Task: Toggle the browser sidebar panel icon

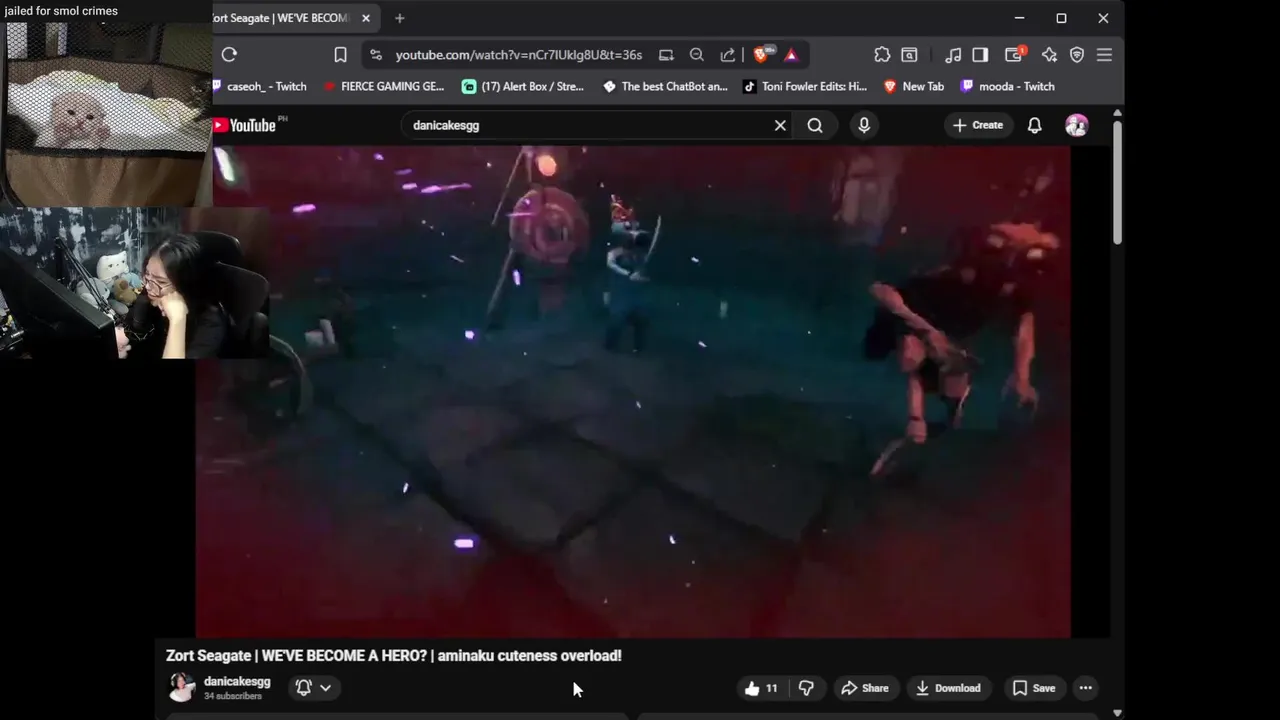Action: [980, 55]
